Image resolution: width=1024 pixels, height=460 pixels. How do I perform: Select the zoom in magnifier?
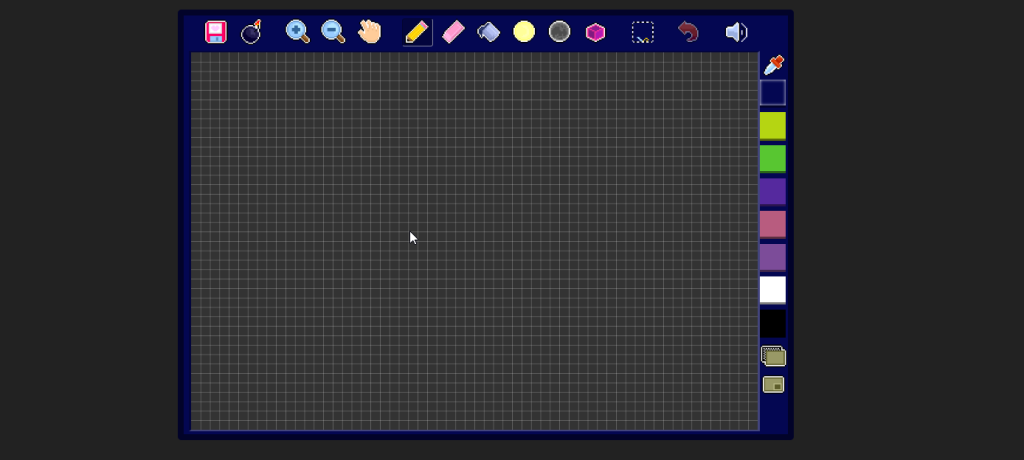pyautogui.click(x=297, y=31)
